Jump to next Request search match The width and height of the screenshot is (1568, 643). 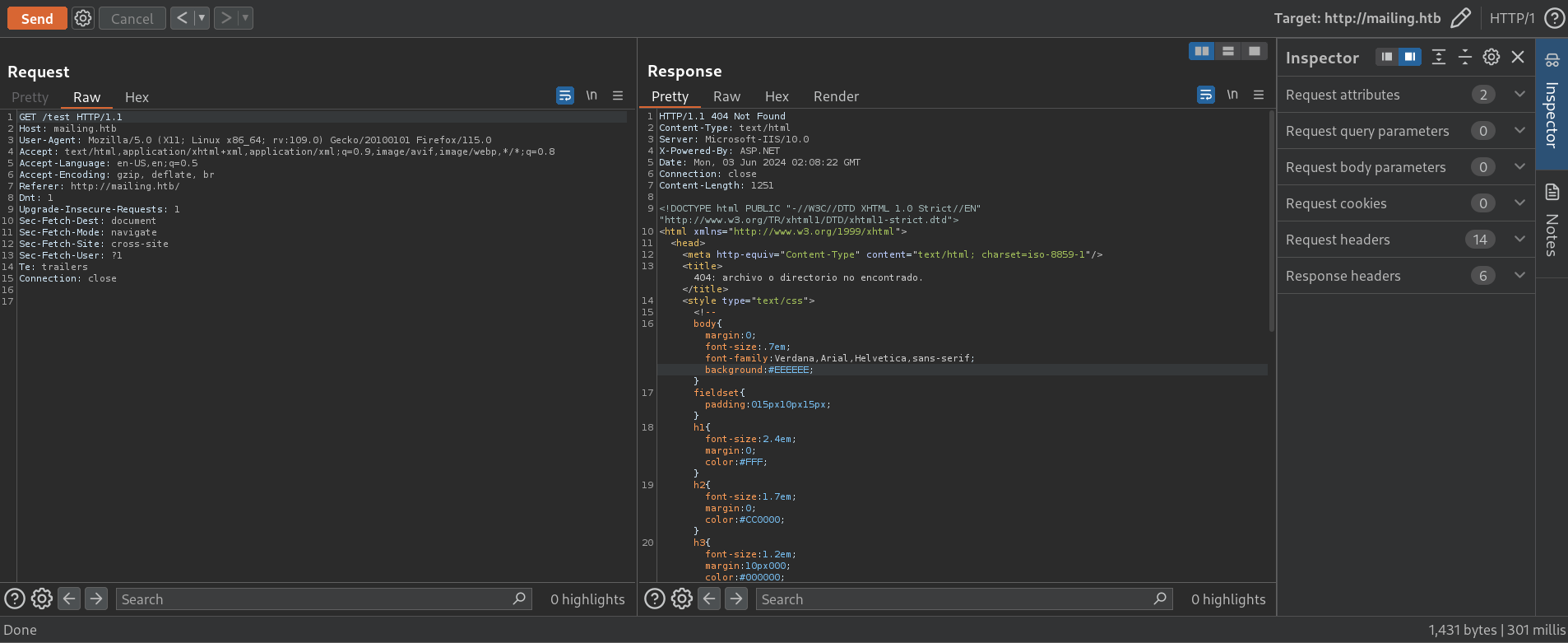96,599
